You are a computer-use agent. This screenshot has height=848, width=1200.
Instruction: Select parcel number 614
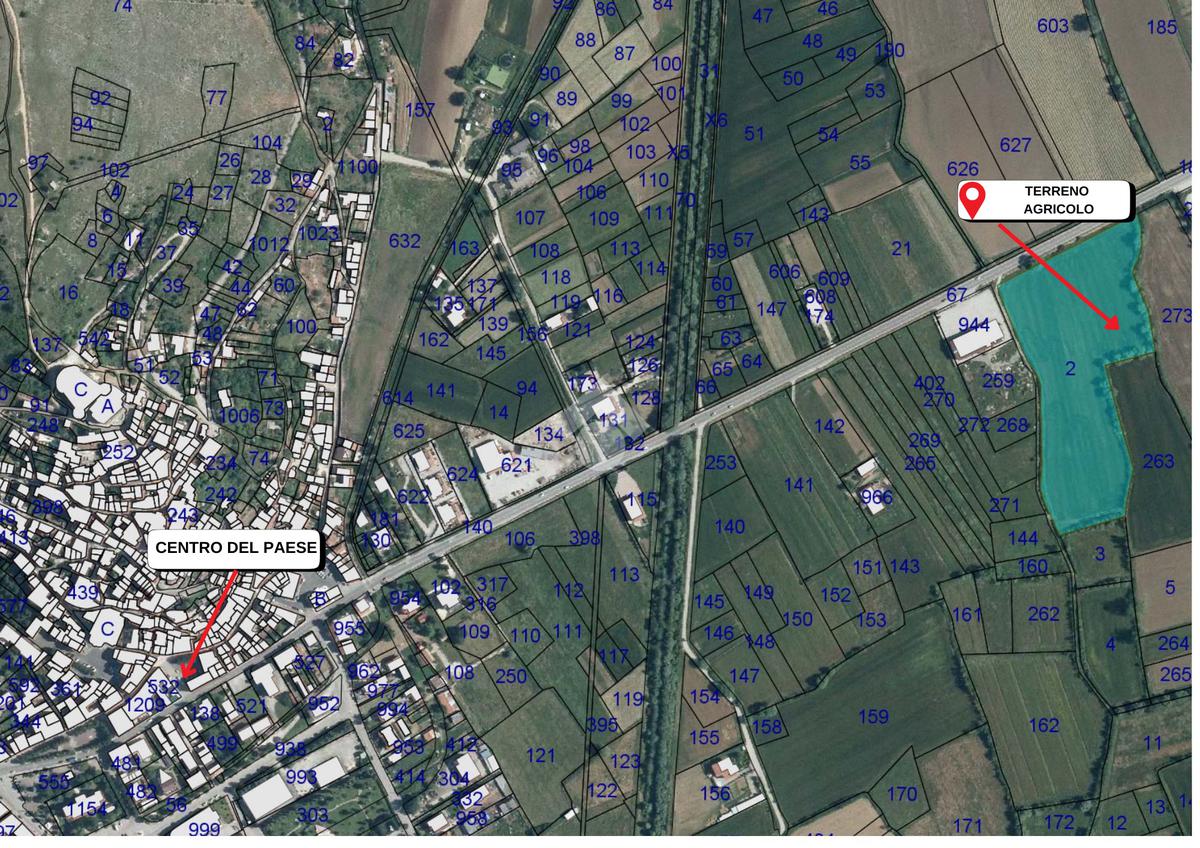(x=397, y=398)
